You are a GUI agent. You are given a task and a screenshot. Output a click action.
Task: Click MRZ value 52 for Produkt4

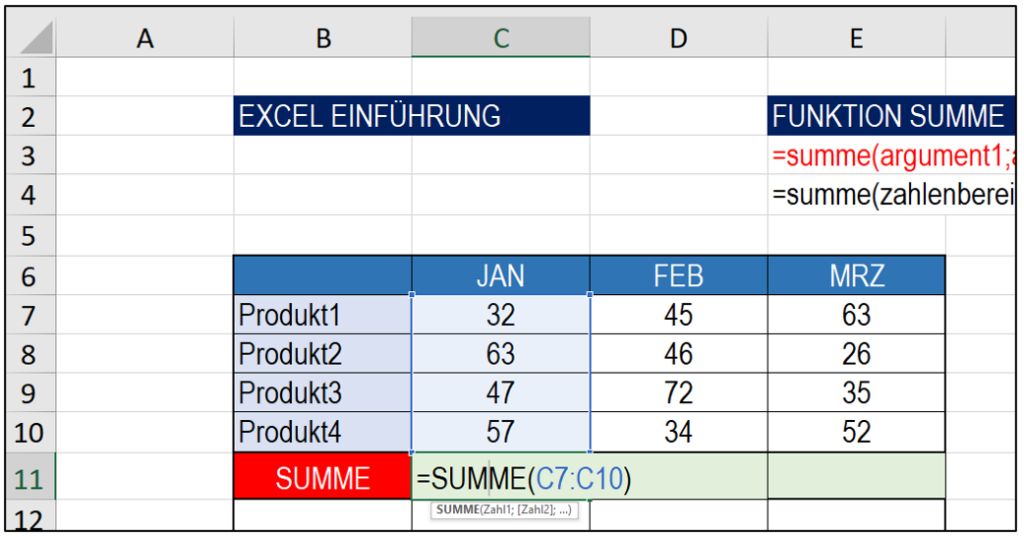coord(856,432)
